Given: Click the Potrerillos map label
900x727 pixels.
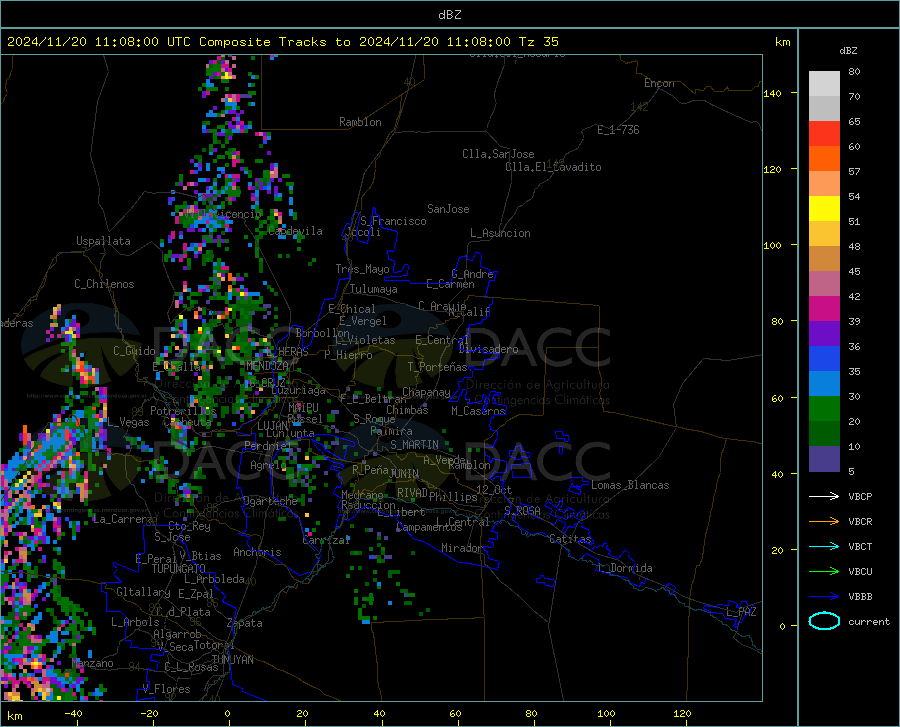Looking at the screenshot, I should pos(183,411).
